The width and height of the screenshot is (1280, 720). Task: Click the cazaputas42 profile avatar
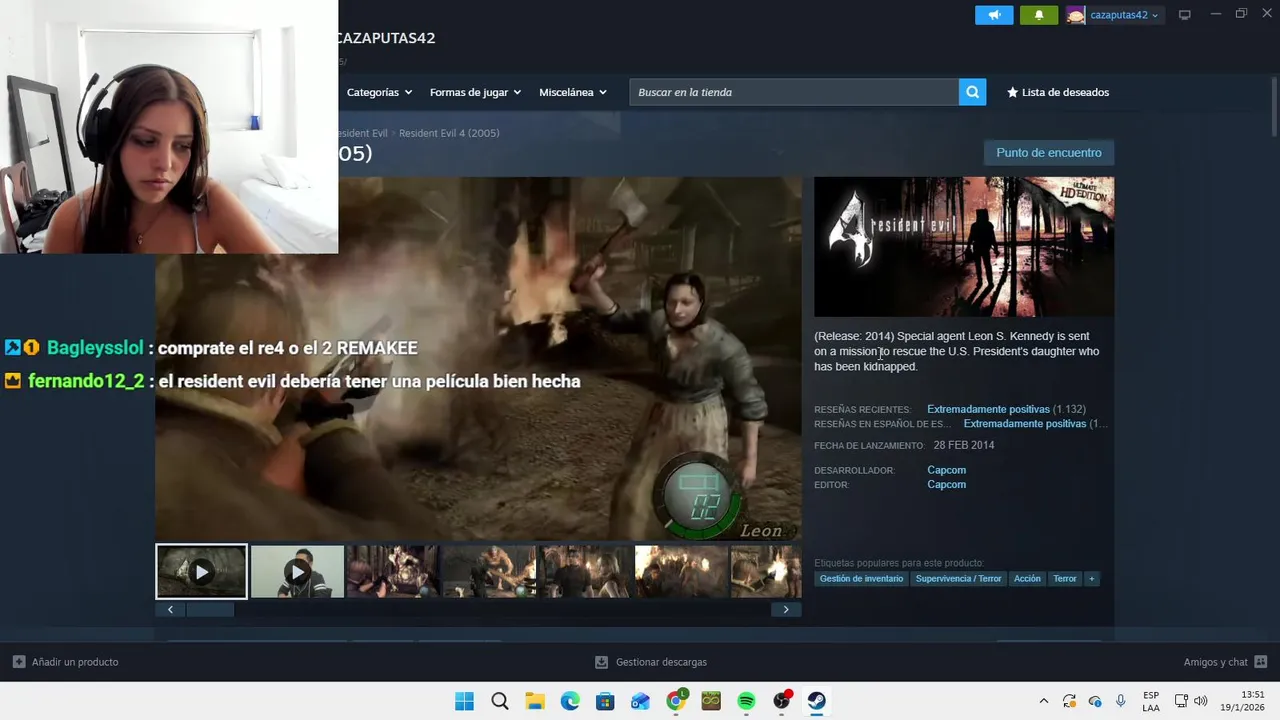[1076, 15]
